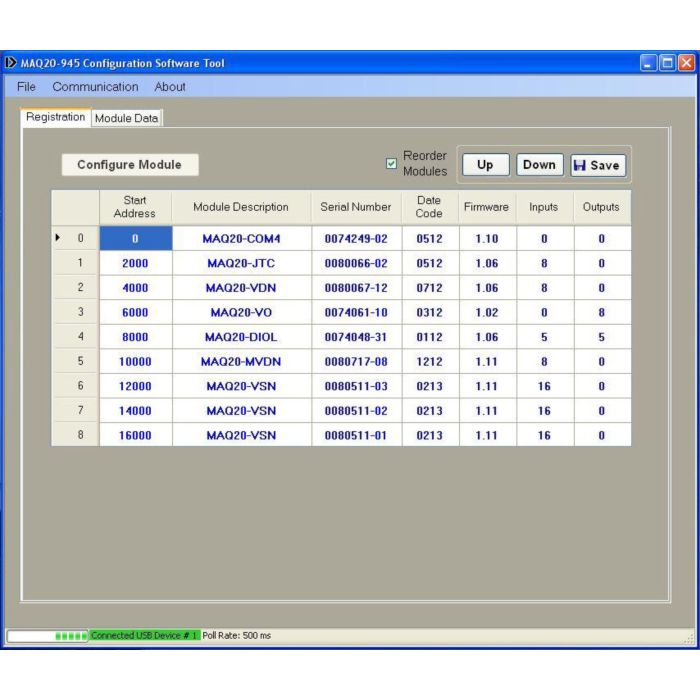This screenshot has width=700, height=700.
Task: Select MAQ20-VSN at start address 16000
Action: coord(242,435)
